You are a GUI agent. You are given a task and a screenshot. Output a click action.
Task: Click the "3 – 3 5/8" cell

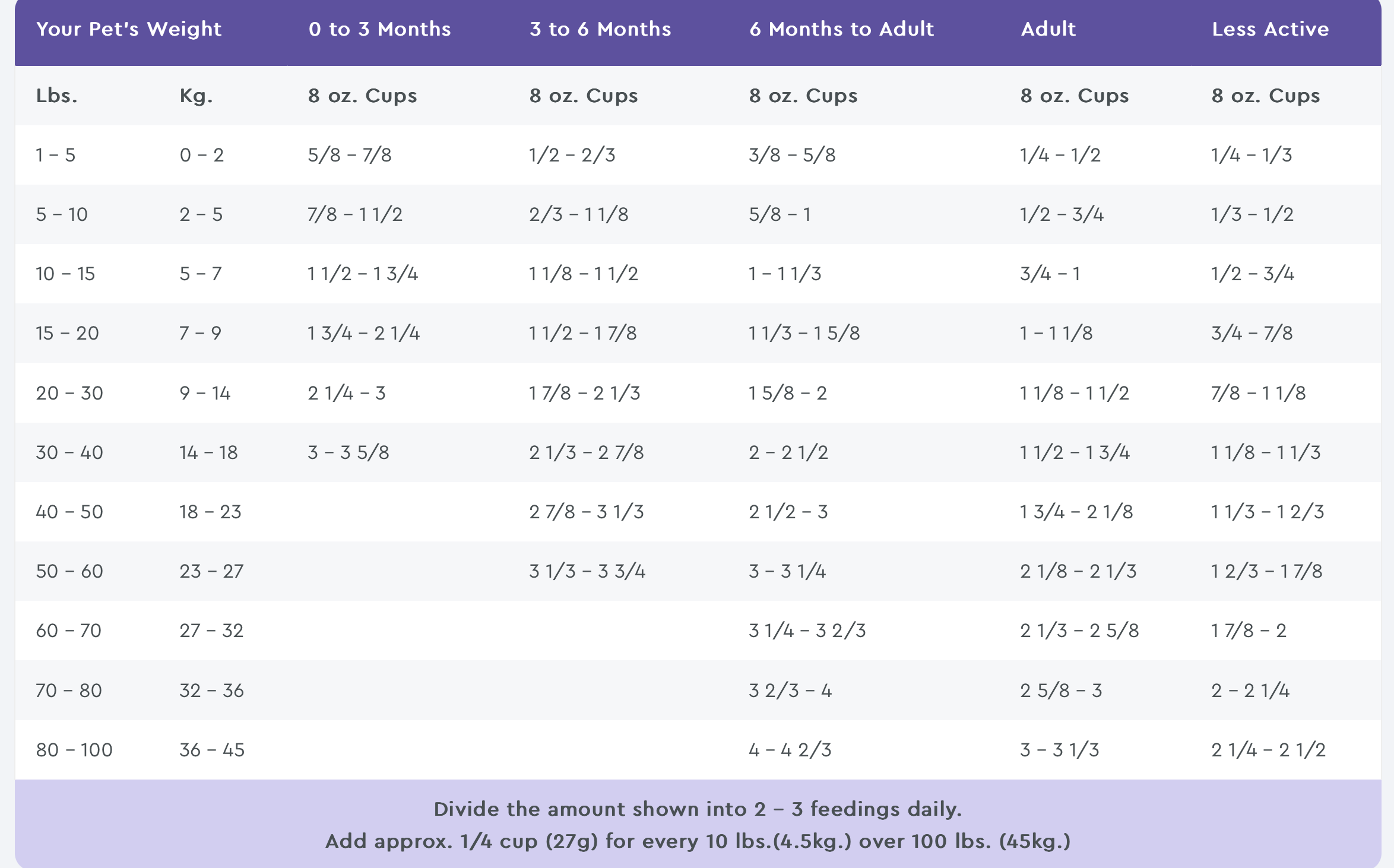click(x=348, y=452)
